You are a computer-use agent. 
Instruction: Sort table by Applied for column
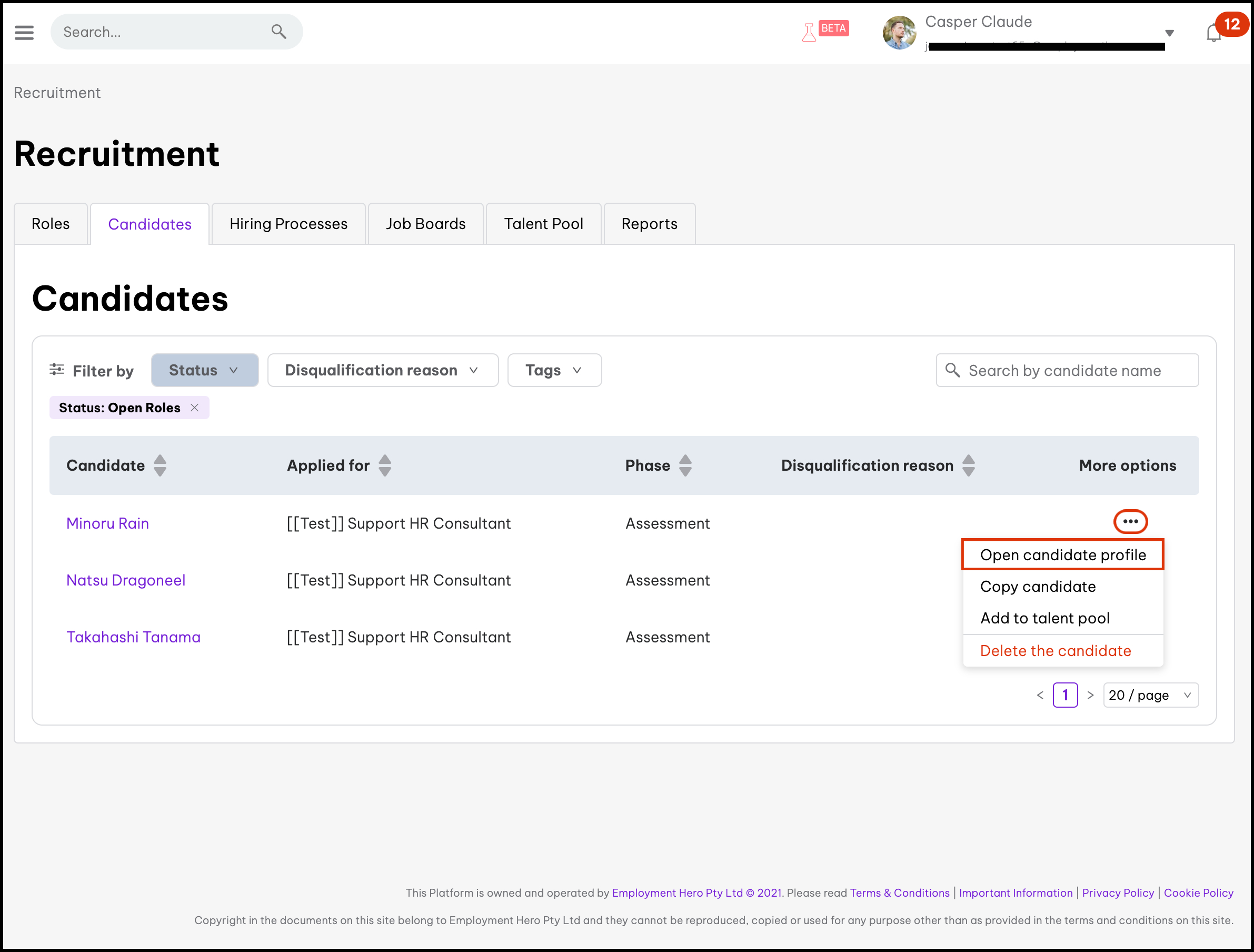pos(385,465)
